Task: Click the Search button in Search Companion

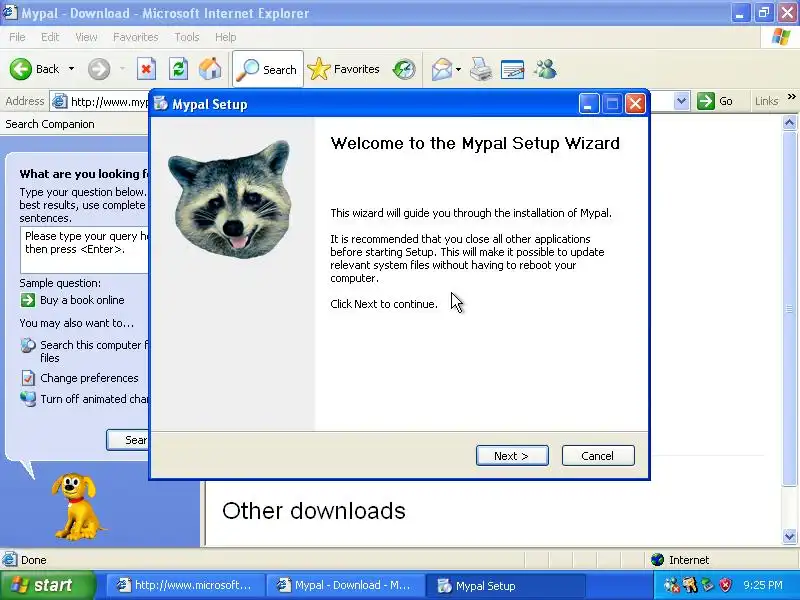Action: tap(128, 440)
